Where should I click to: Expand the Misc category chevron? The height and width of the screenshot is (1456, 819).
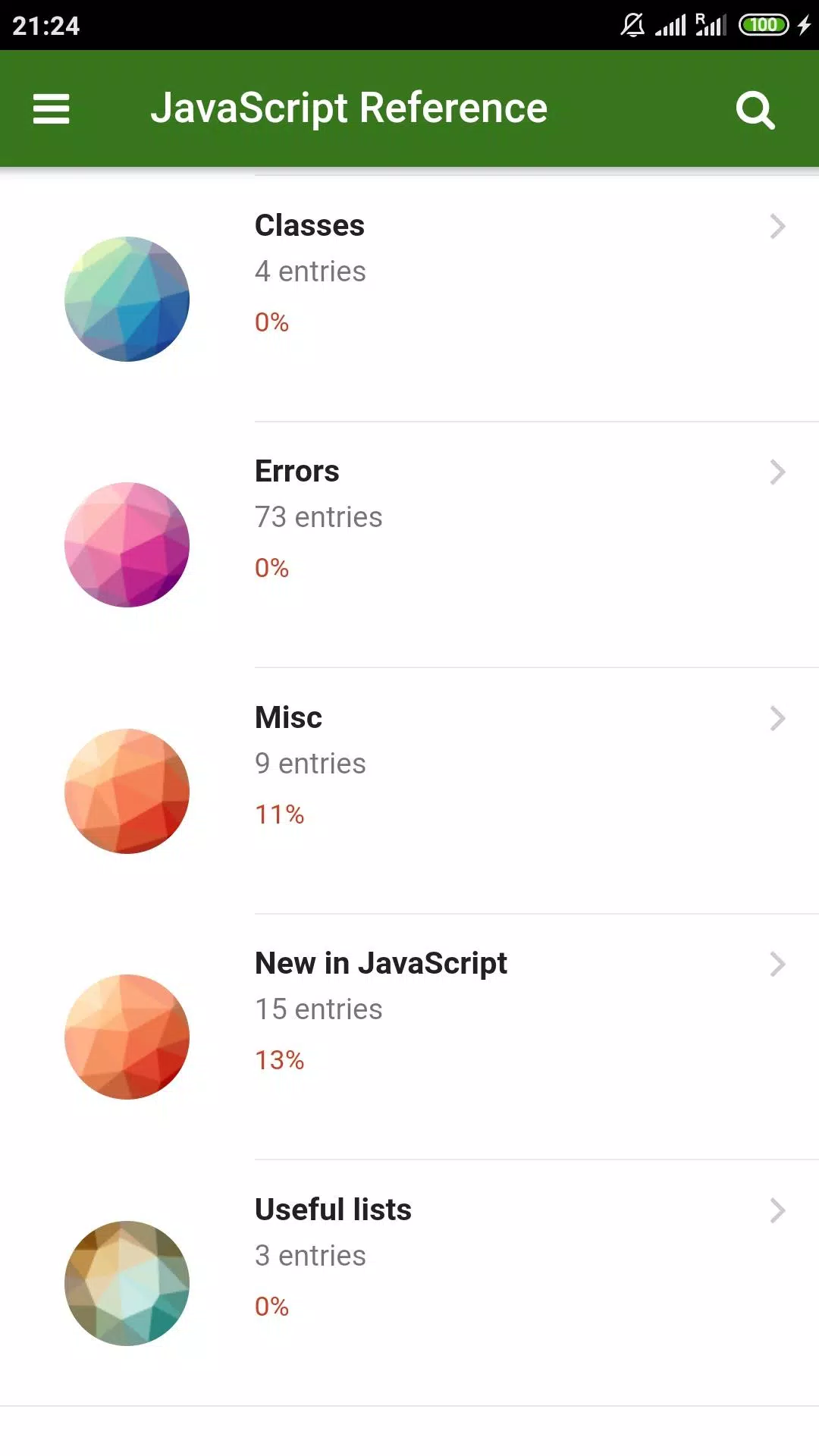pos(777,718)
